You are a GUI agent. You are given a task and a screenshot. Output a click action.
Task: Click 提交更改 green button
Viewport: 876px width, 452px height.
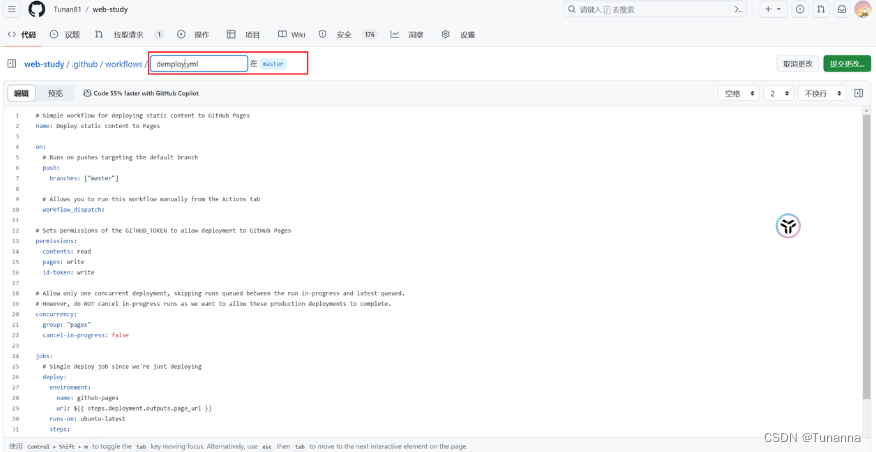pos(847,64)
